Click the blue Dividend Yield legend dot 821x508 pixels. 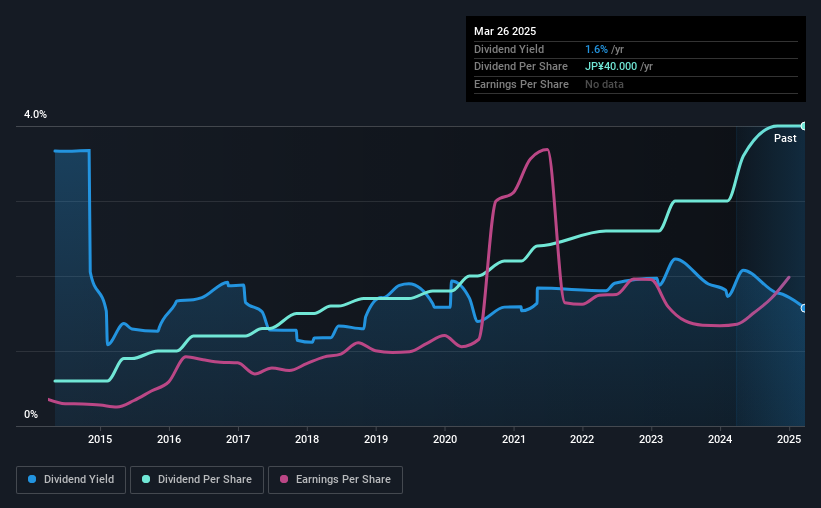[x=32, y=479]
